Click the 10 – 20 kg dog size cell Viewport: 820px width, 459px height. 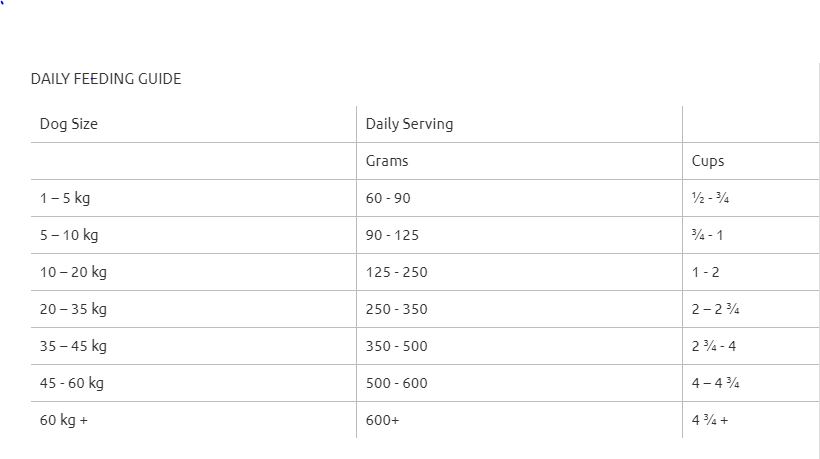[73, 272]
